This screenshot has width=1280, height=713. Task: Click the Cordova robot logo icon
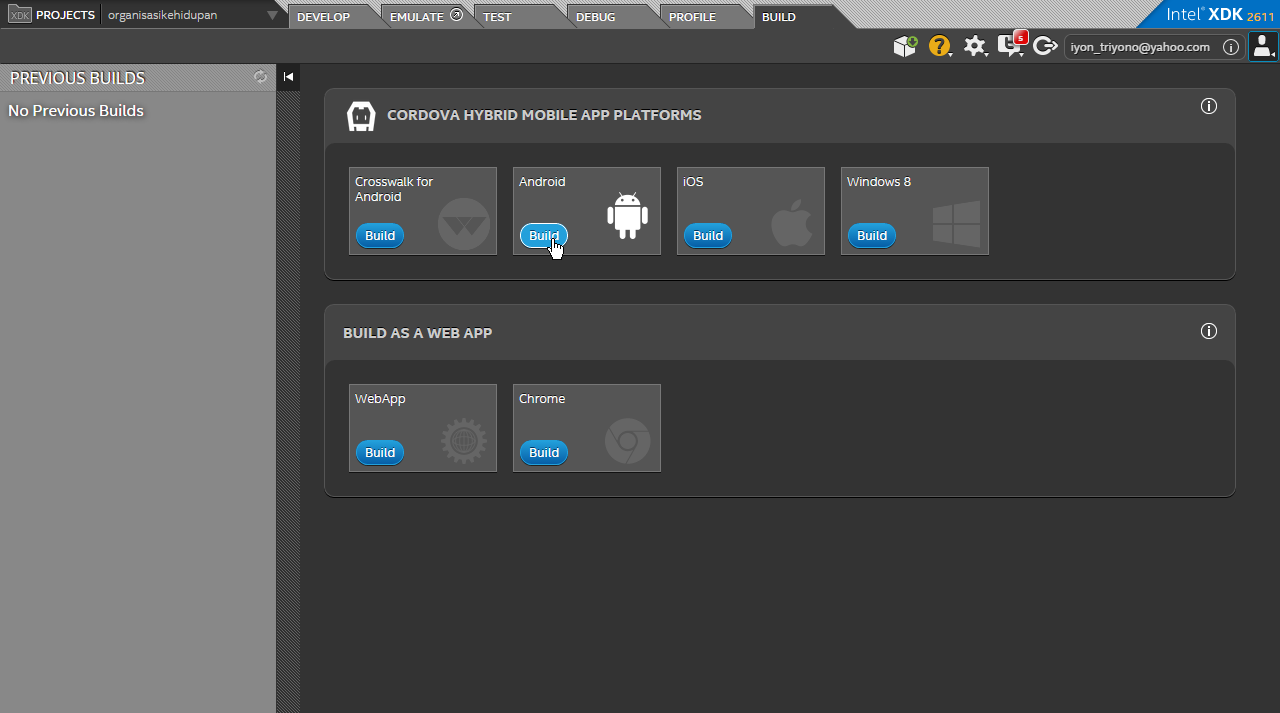(361, 116)
